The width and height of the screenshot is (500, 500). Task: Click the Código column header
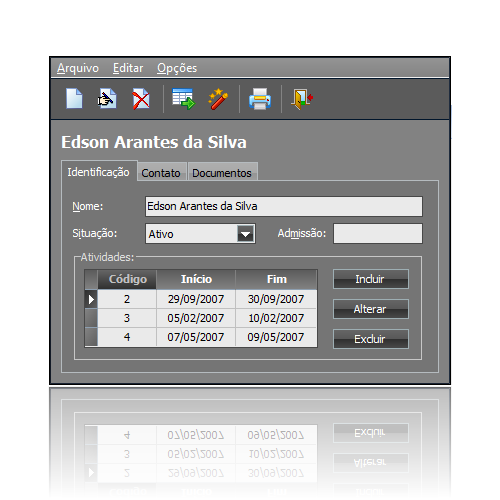(127, 279)
